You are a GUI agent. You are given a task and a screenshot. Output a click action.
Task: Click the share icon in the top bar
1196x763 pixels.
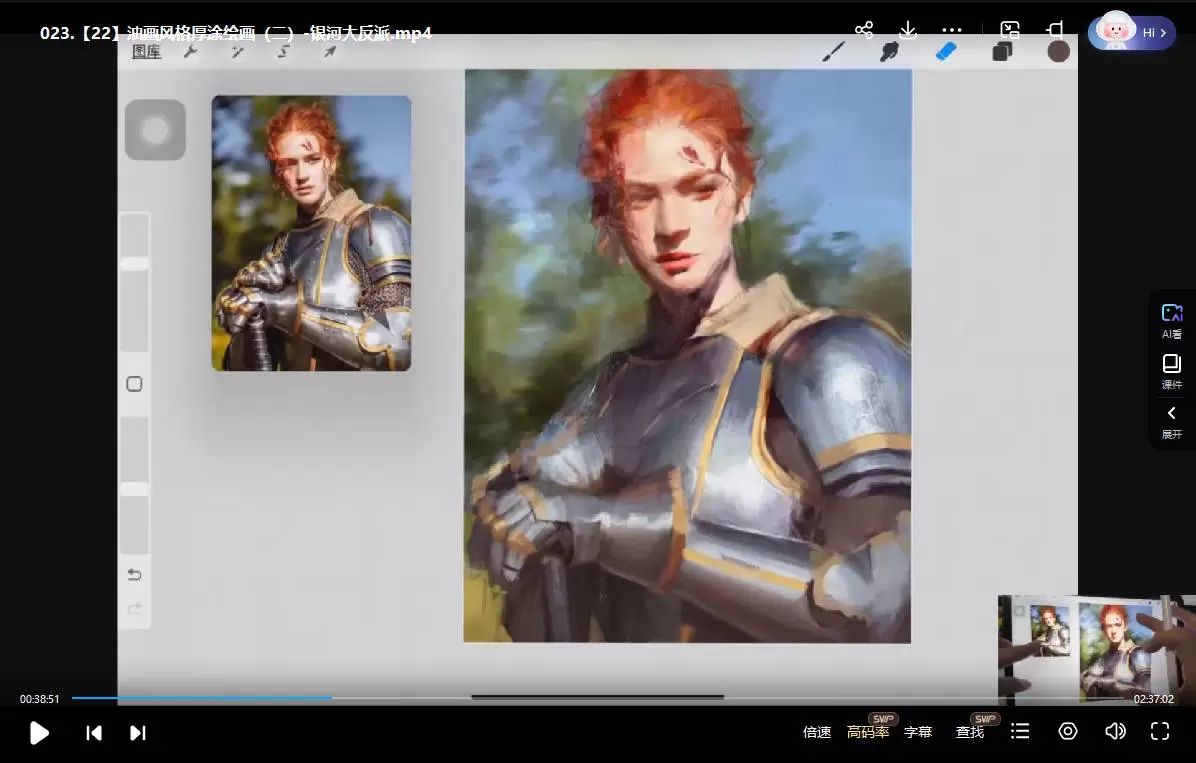865,30
